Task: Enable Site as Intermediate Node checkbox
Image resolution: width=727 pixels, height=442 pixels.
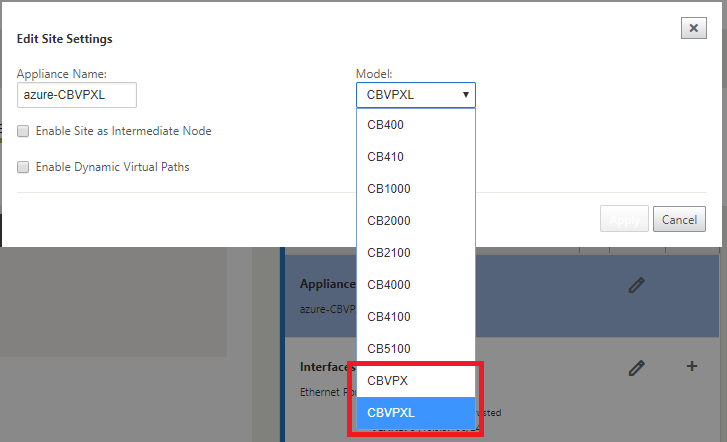Action: [23, 131]
